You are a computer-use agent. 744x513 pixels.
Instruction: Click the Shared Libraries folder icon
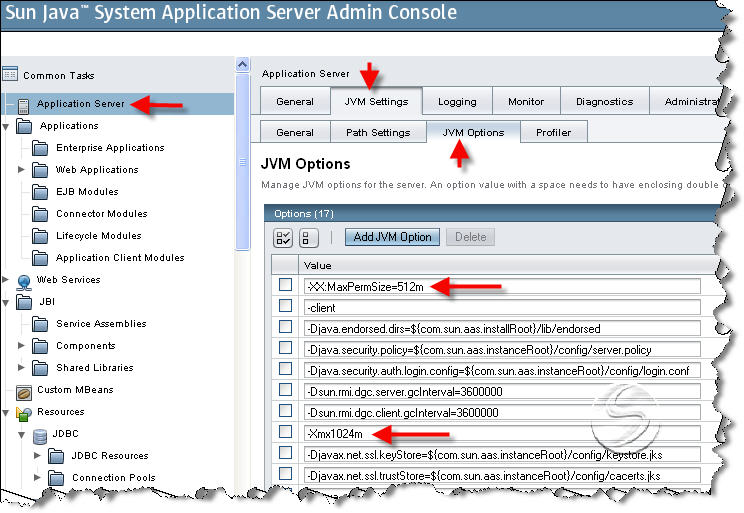(40, 368)
